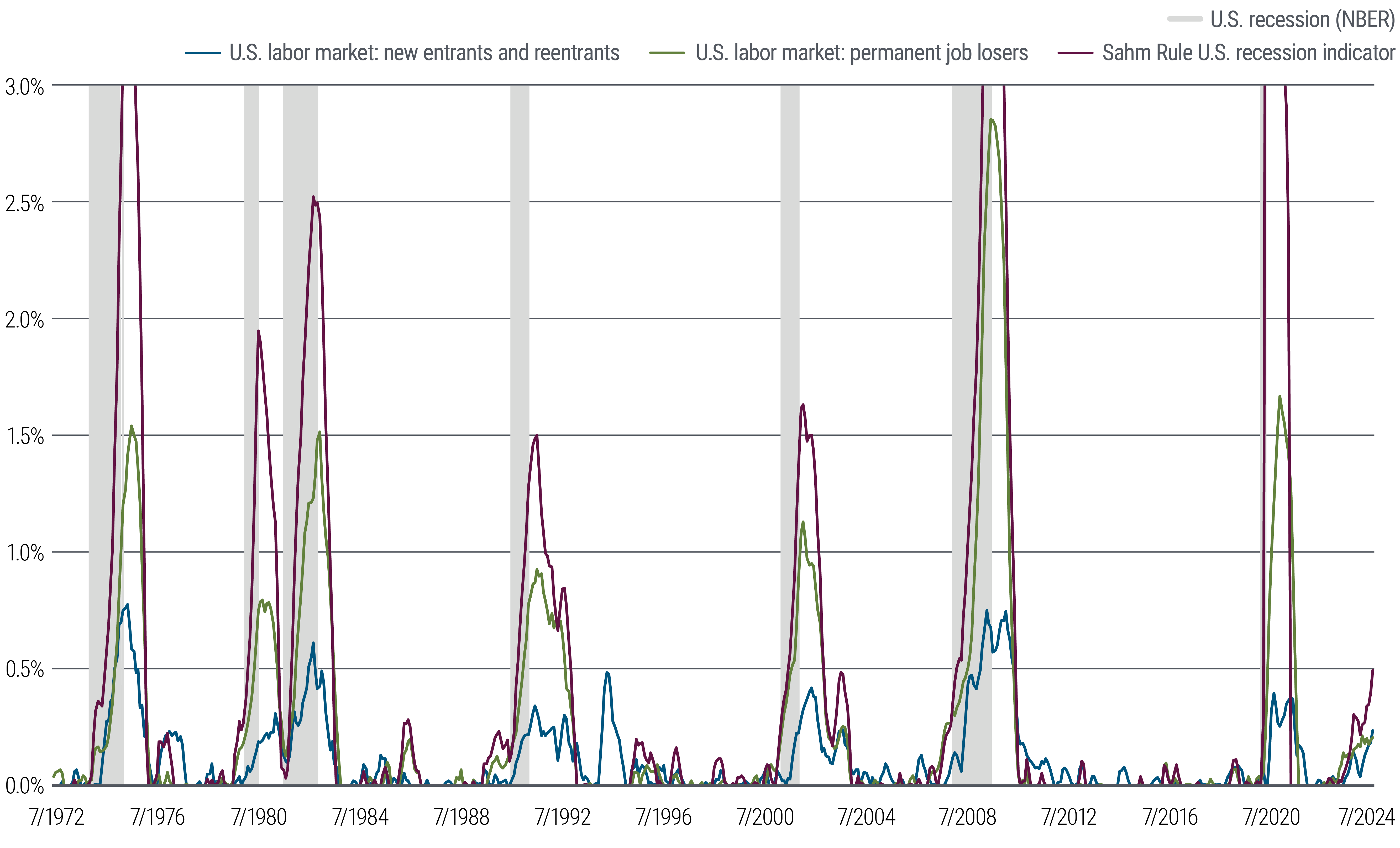Click the green permanent job losers legend line
1400x848 pixels.
(667, 53)
